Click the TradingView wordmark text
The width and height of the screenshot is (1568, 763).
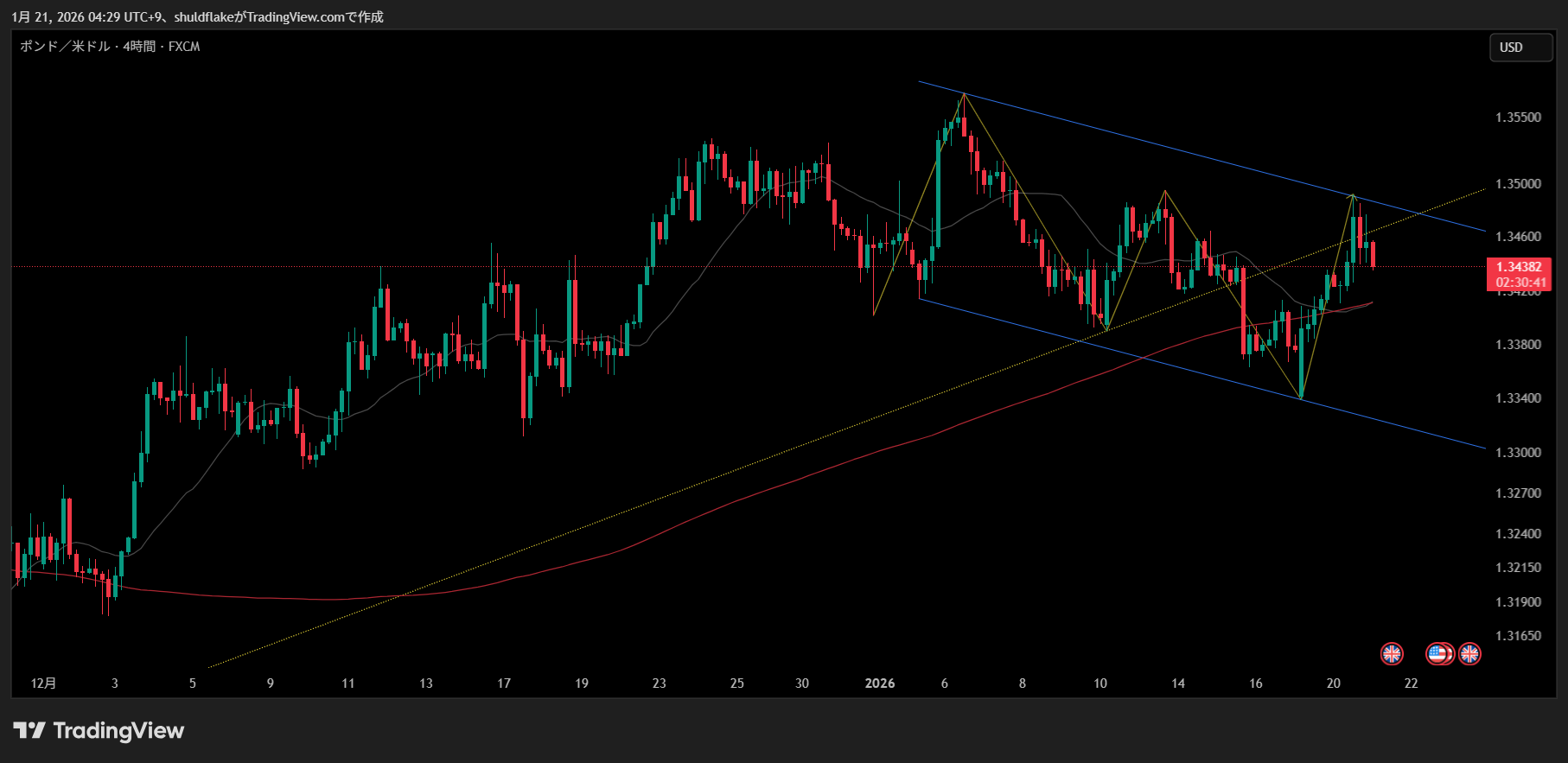[118, 731]
